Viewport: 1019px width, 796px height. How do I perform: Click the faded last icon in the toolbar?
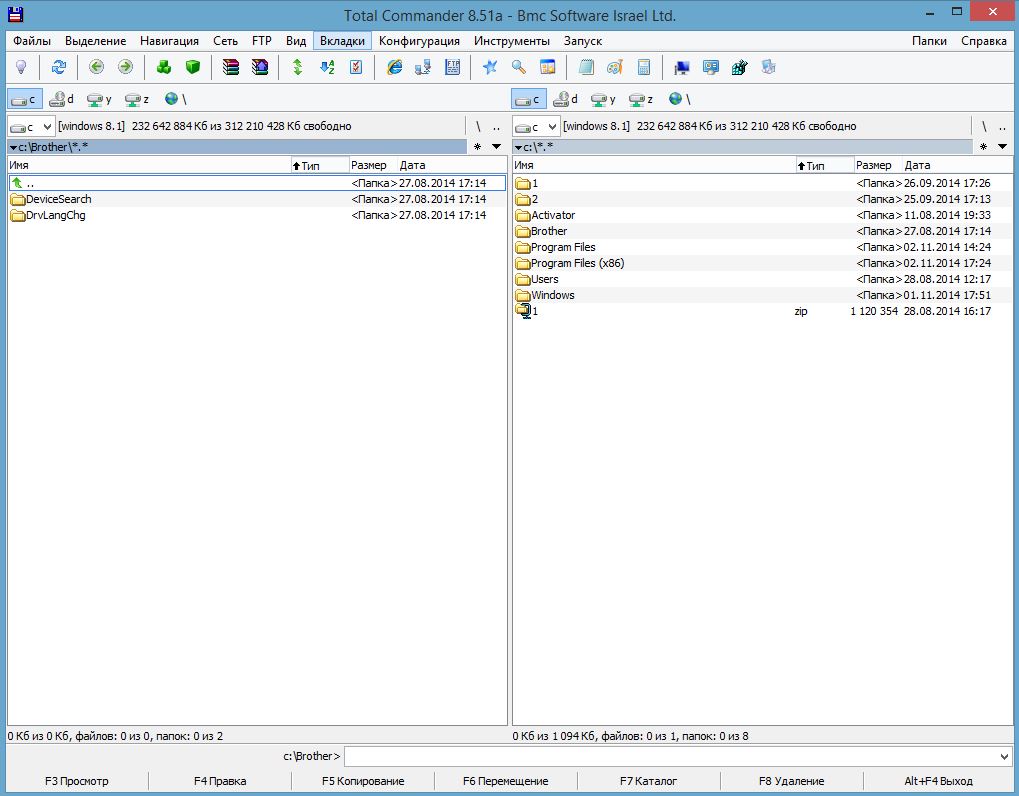tap(769, 67)
